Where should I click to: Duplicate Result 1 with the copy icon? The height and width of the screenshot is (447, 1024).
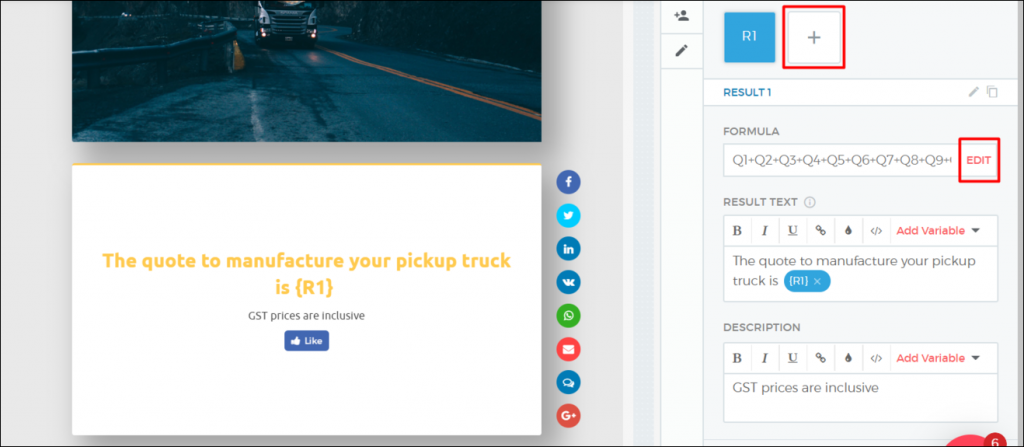pos(992,92)
